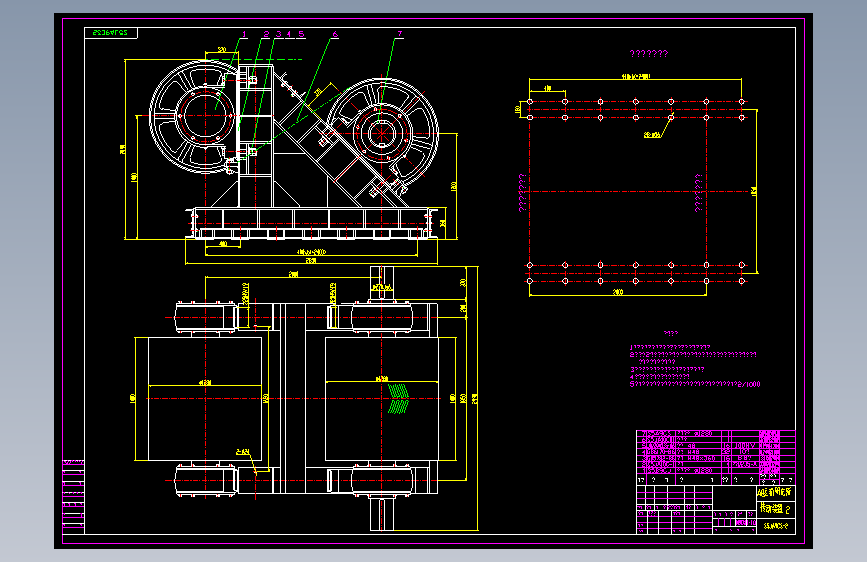
Task: Select the mirrored green label in top-left box
Action: pyautogui.click(x=110, y=33)
